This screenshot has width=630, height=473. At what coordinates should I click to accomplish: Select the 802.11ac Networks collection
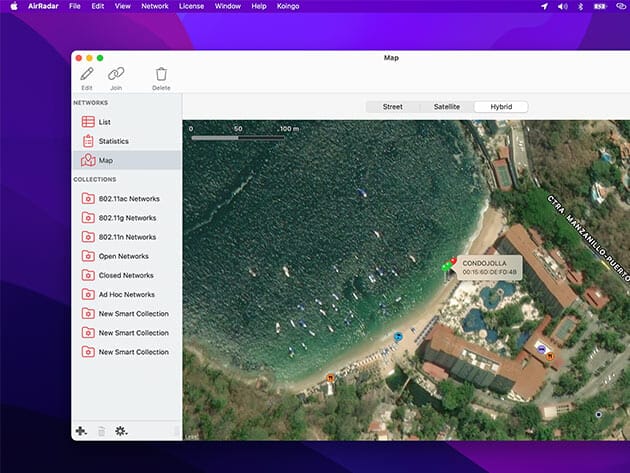tap(128, 199)
